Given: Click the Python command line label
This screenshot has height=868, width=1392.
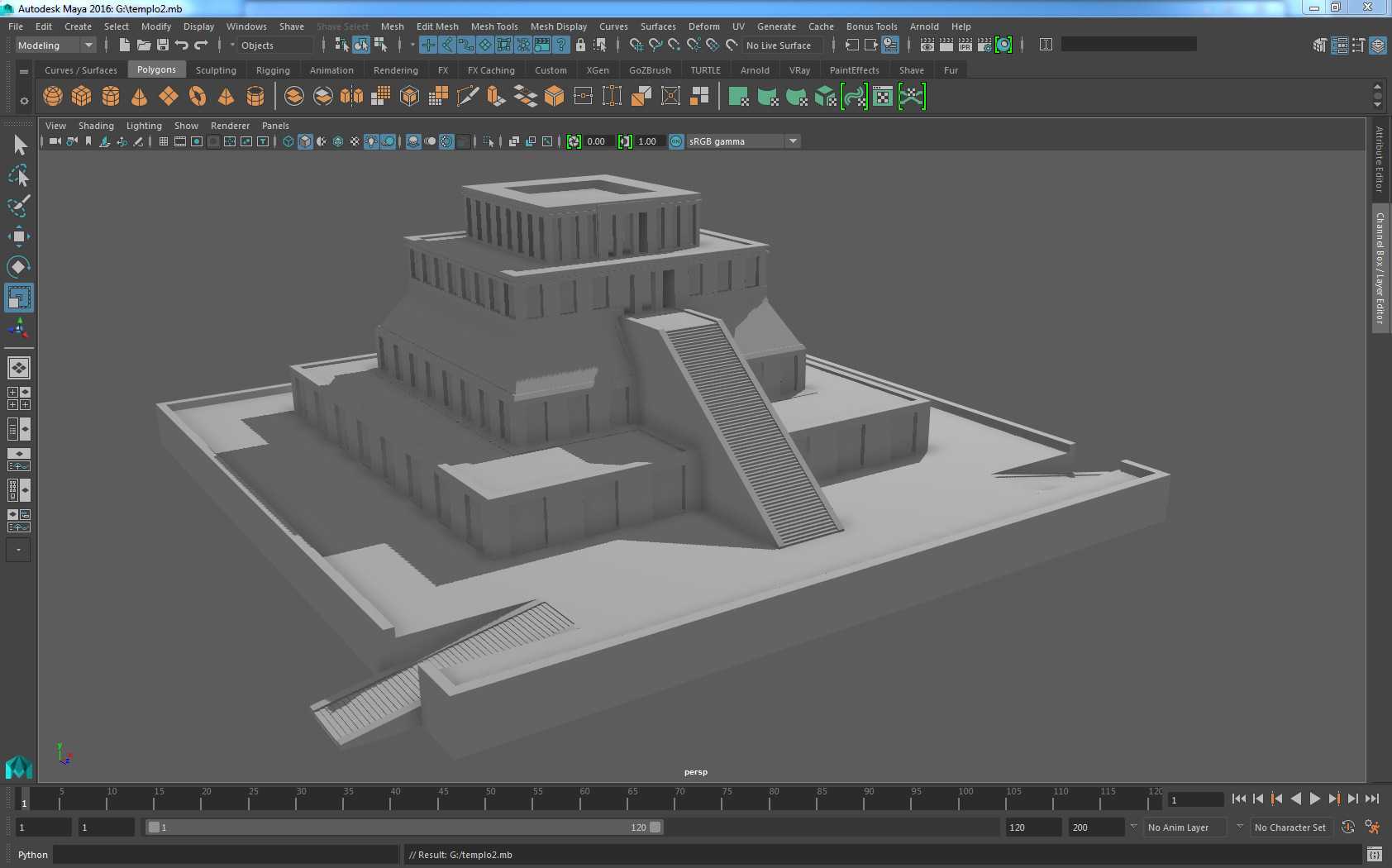Looking at the screenshot, I should pyautogui.click(x=33, y=855).
